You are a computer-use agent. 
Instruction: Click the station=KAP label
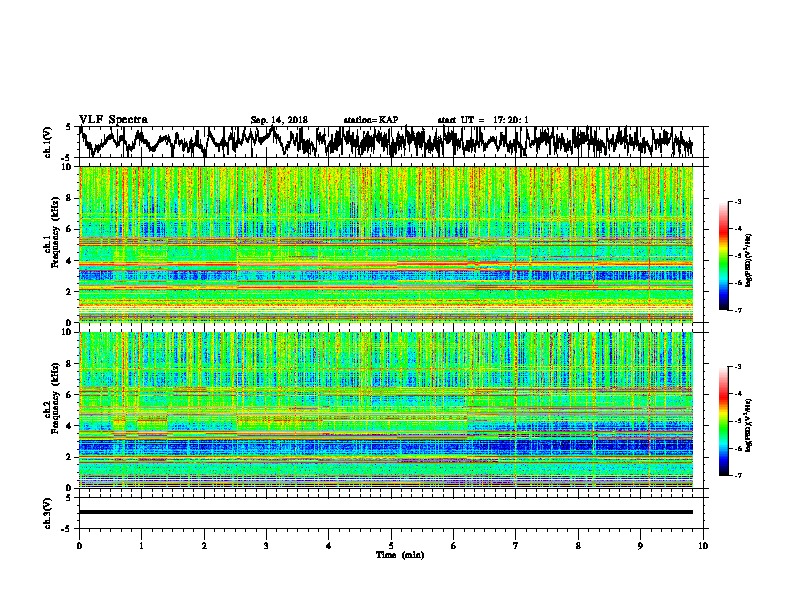point(371,120)
